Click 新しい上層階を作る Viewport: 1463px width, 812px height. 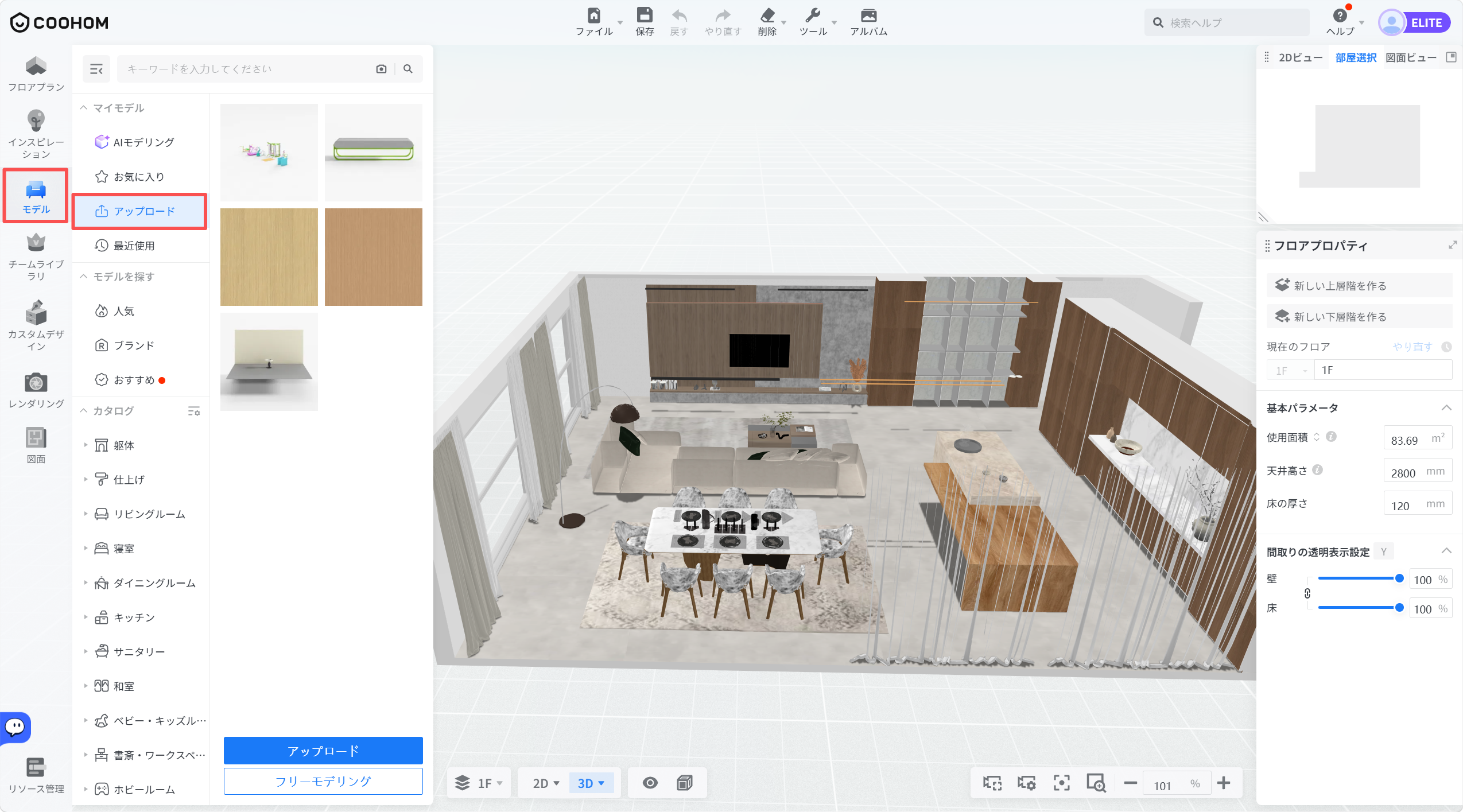tap(1359, 286)
